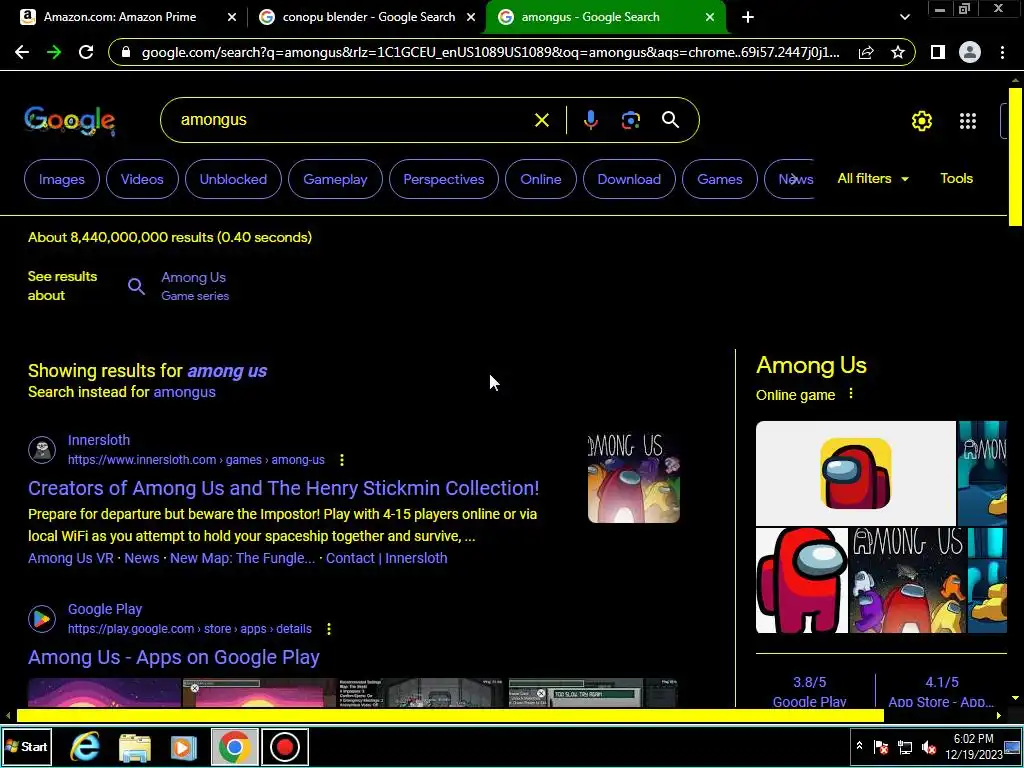Open the new tab plus button
1024x768 pixels.
[748, 17]
